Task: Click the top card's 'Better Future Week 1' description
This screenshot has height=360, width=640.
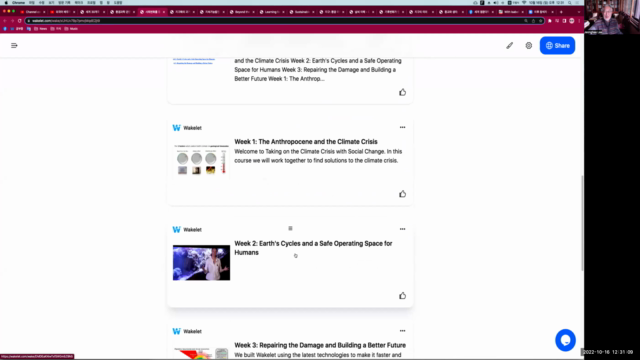Action: click(318, 70)
